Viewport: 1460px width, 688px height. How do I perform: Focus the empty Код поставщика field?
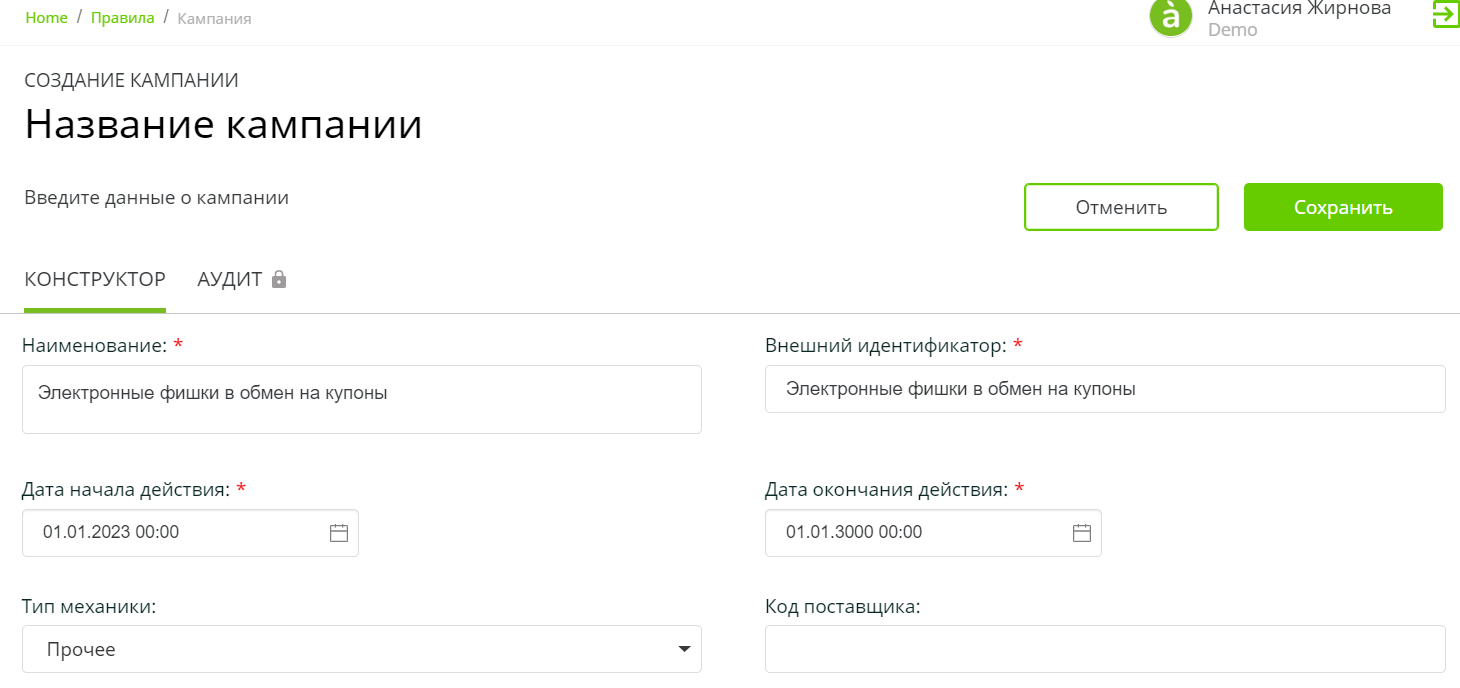point(1105,650)
